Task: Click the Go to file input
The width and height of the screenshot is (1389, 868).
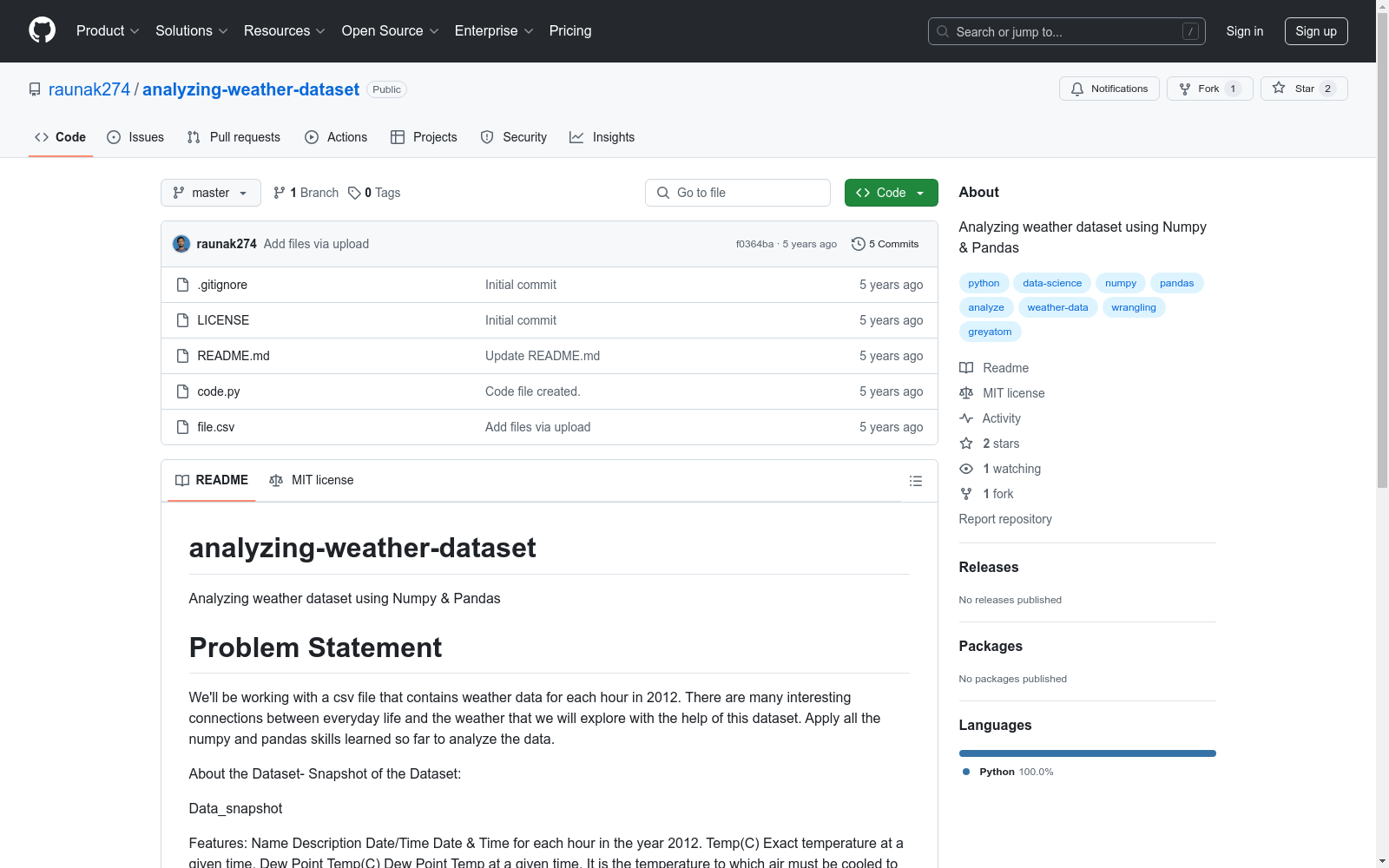Action: click(738, 193)
